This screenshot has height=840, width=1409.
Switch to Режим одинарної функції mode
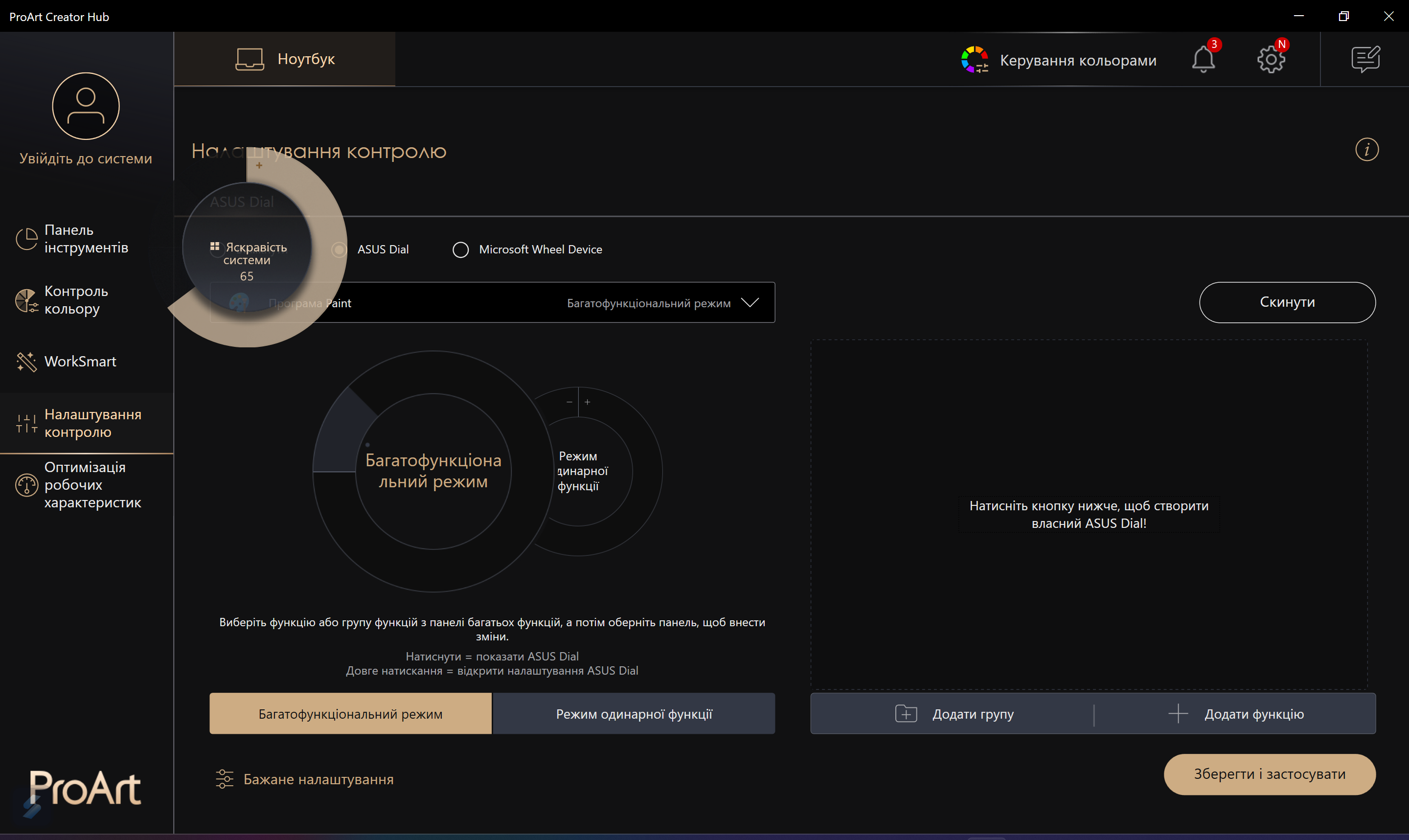(634, 714)
